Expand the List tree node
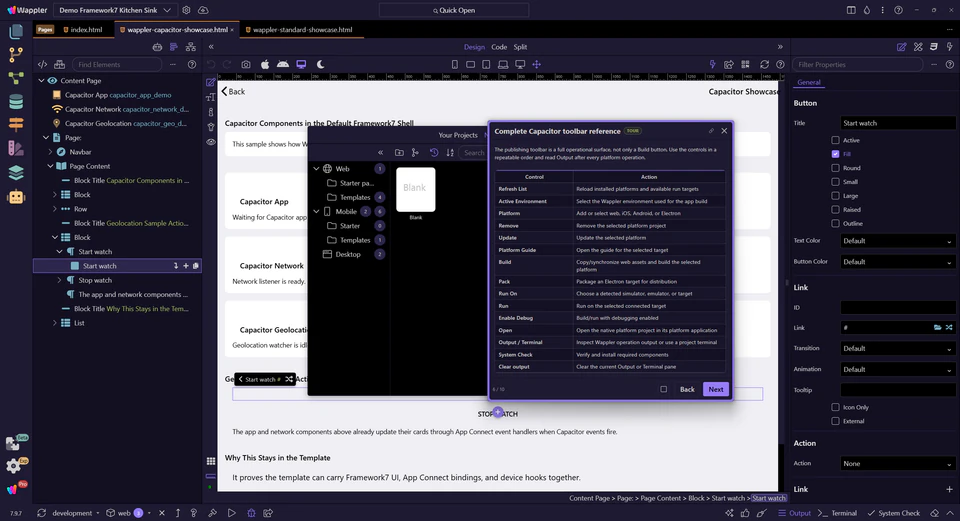The image size is (960, 521). point(54,323)
